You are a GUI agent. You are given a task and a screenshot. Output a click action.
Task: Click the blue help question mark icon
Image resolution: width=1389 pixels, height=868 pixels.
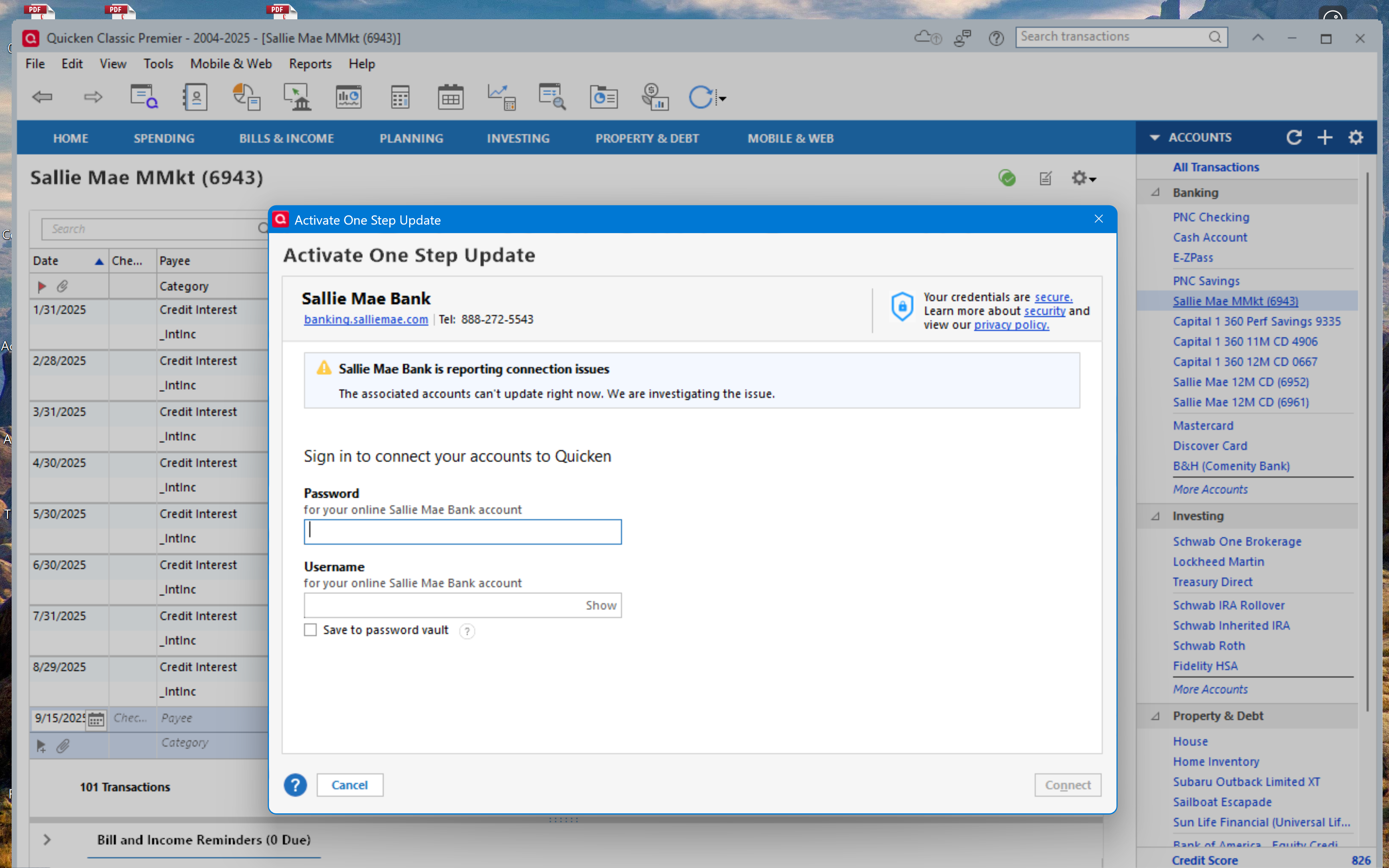pyautogui.click(x=295, y=785)
